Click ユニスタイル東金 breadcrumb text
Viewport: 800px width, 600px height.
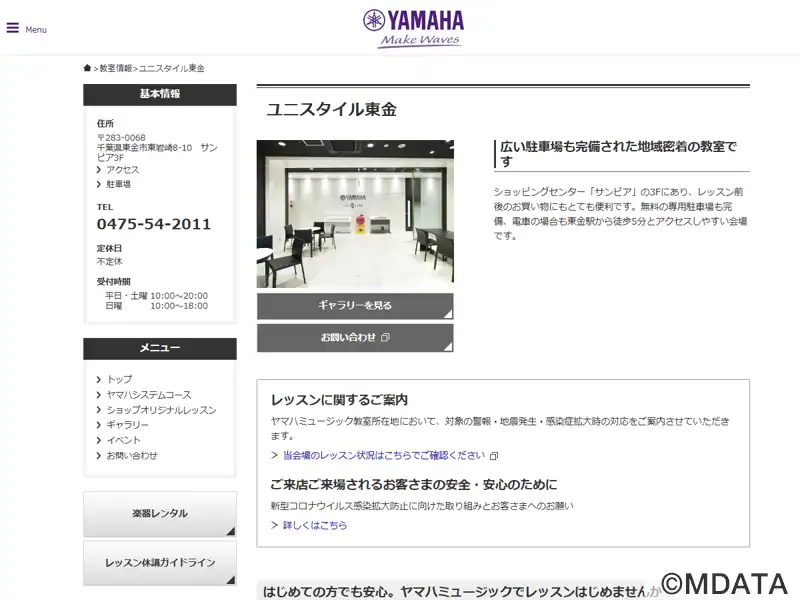pos(171,68)
